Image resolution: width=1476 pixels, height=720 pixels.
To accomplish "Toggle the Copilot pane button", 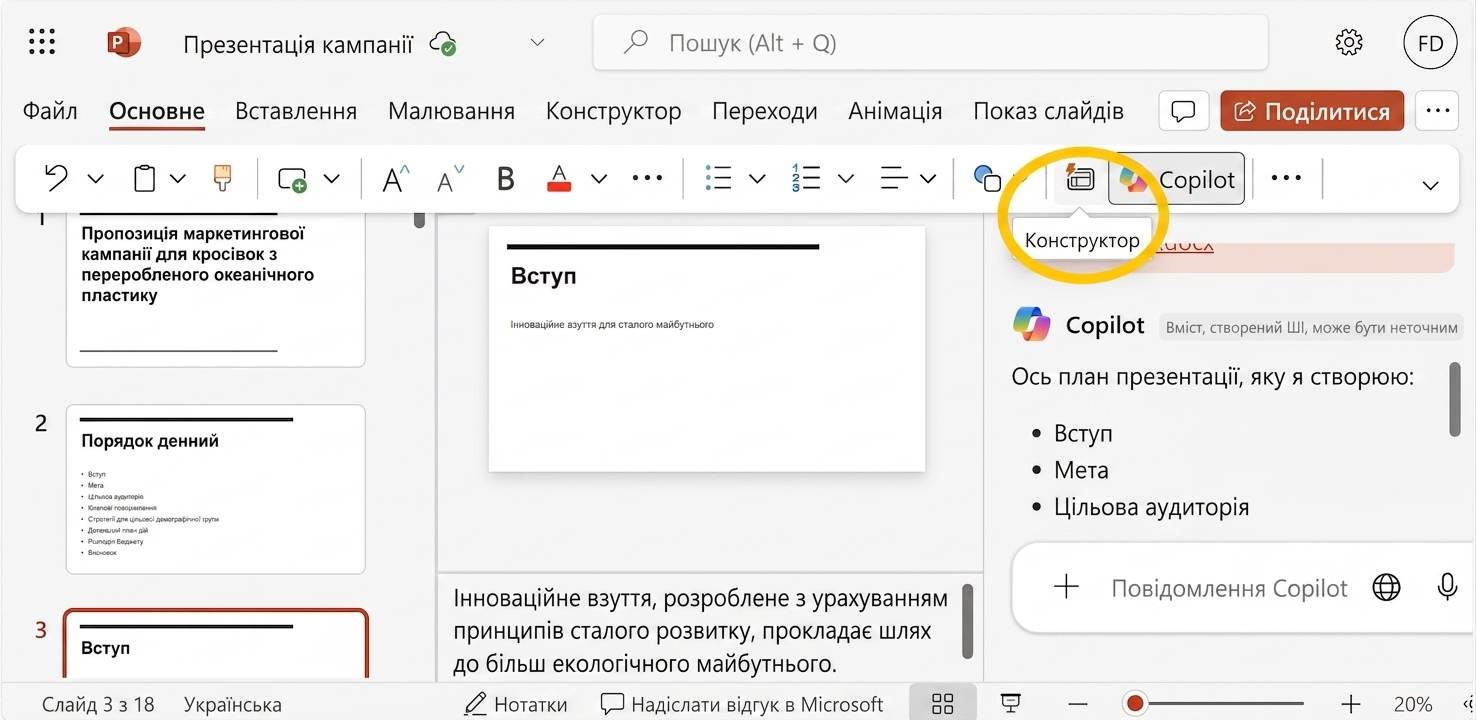I will click(1177, 179).
